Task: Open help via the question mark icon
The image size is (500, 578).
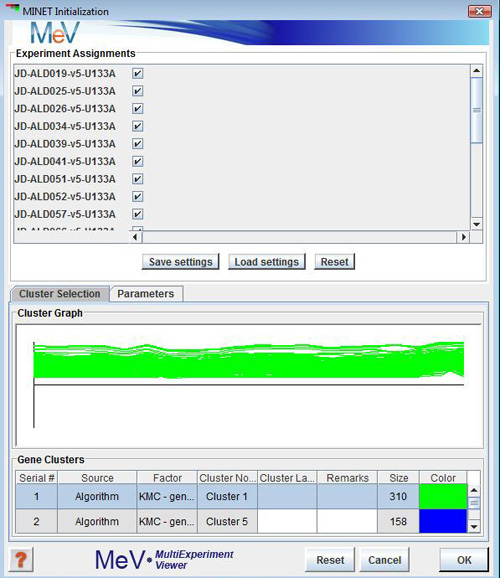Action: [x=21, y=559]
